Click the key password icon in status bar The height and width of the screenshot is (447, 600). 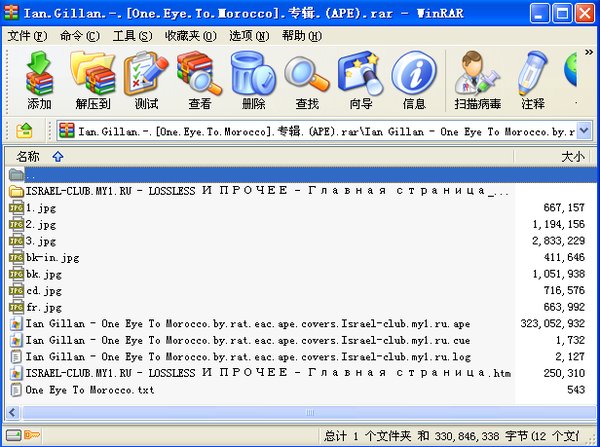(x=32, y=435)
